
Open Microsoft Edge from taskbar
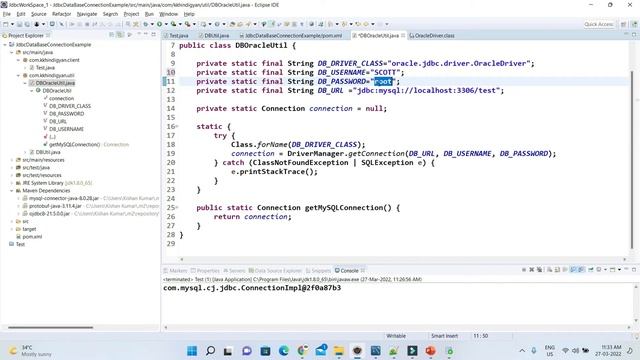[x=284, y=351]
